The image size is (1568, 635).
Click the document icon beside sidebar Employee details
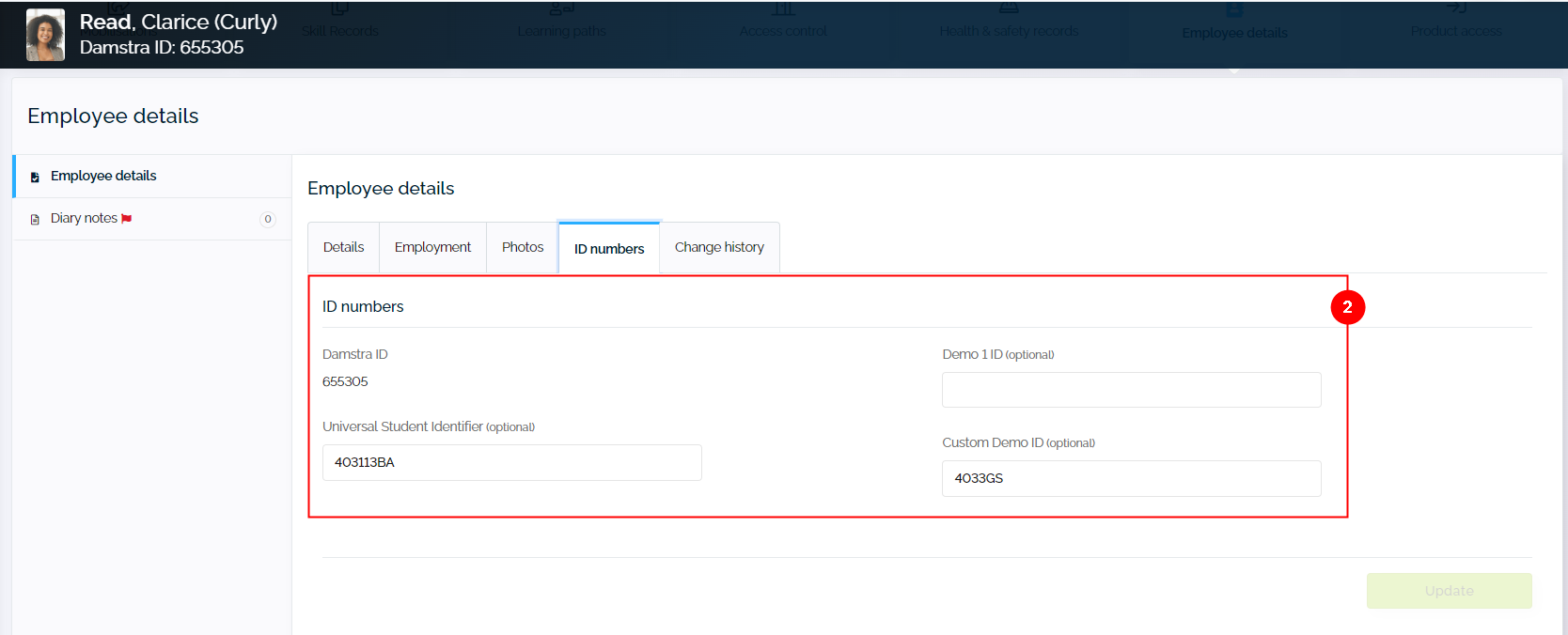[35, 177]
